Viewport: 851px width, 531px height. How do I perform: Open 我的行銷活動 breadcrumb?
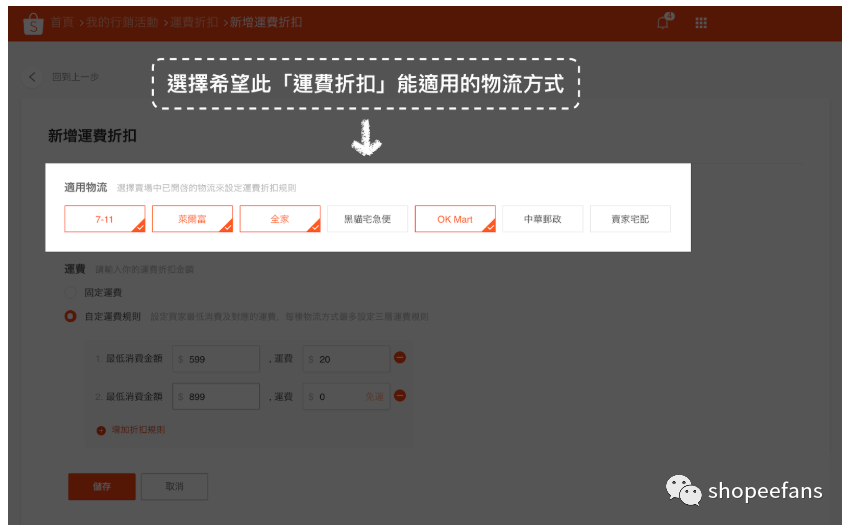122,22
